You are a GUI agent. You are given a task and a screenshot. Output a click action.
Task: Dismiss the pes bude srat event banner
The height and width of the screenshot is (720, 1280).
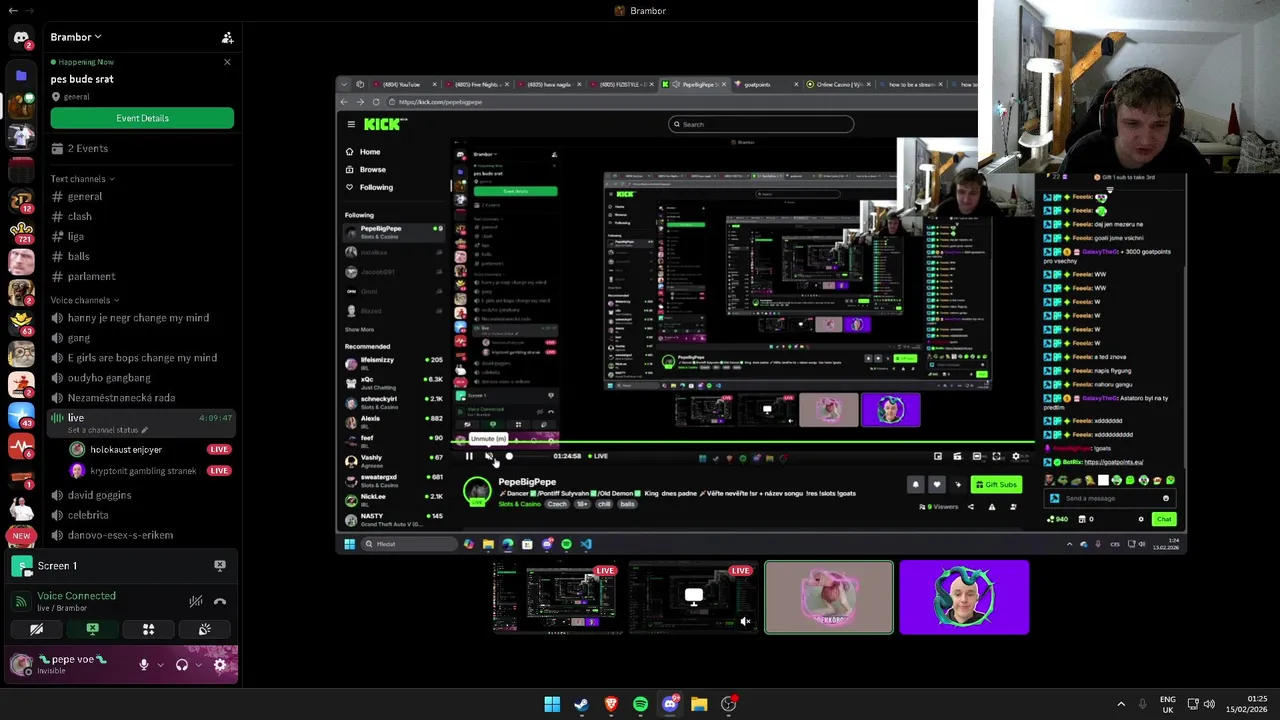[227, 62]
